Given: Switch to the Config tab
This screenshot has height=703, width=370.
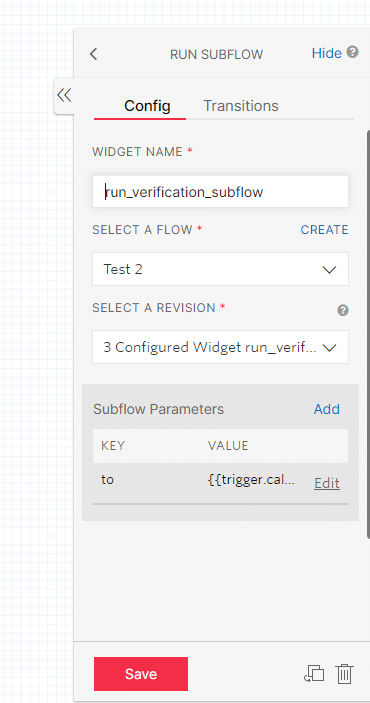Looking at the screenshot, I should [147, 106].
